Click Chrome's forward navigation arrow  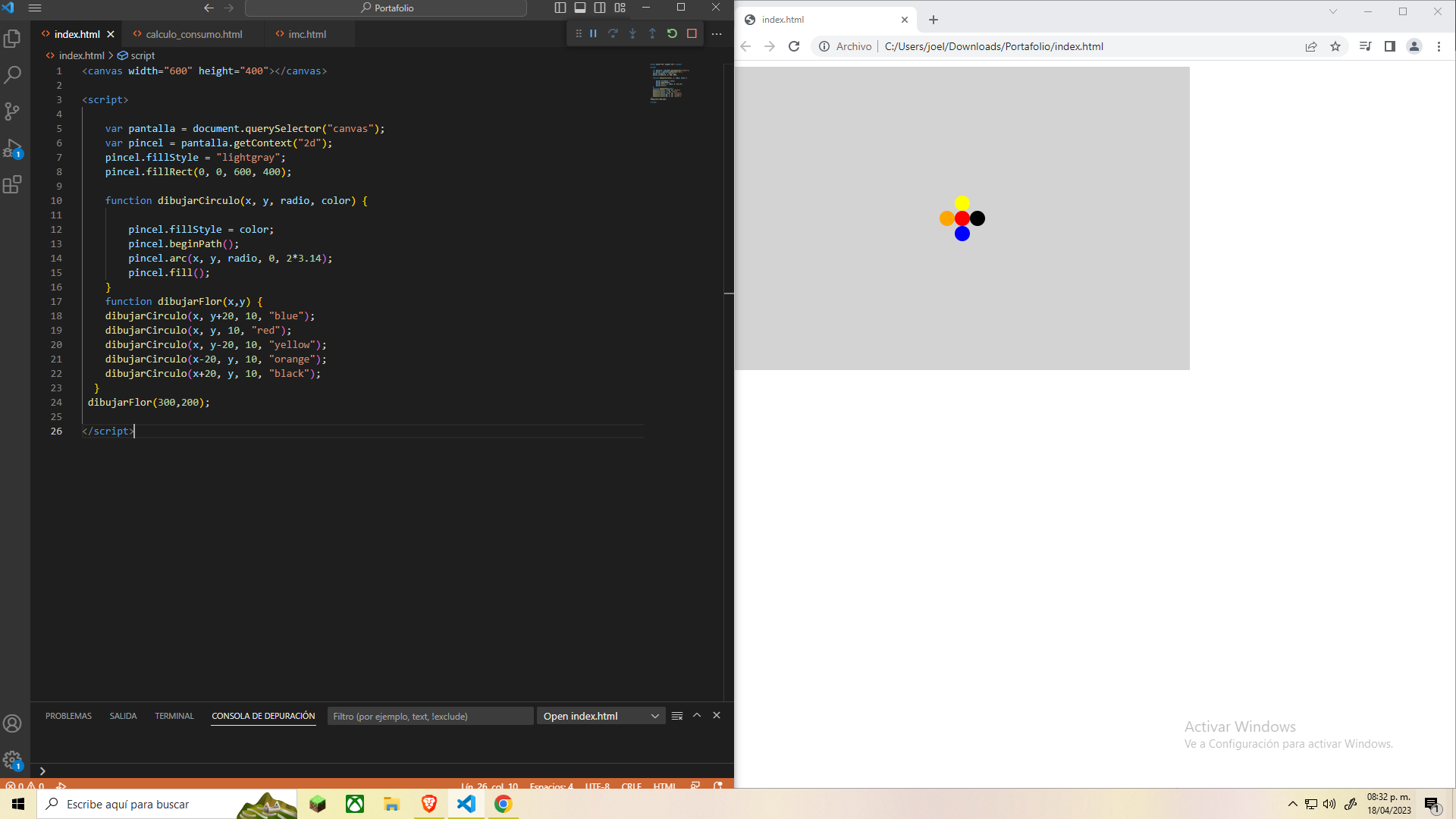point(770,46)
